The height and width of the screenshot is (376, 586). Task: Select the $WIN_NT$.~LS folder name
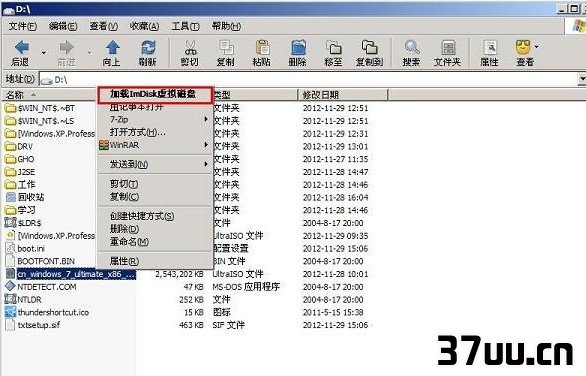click(x=46, y=121)
